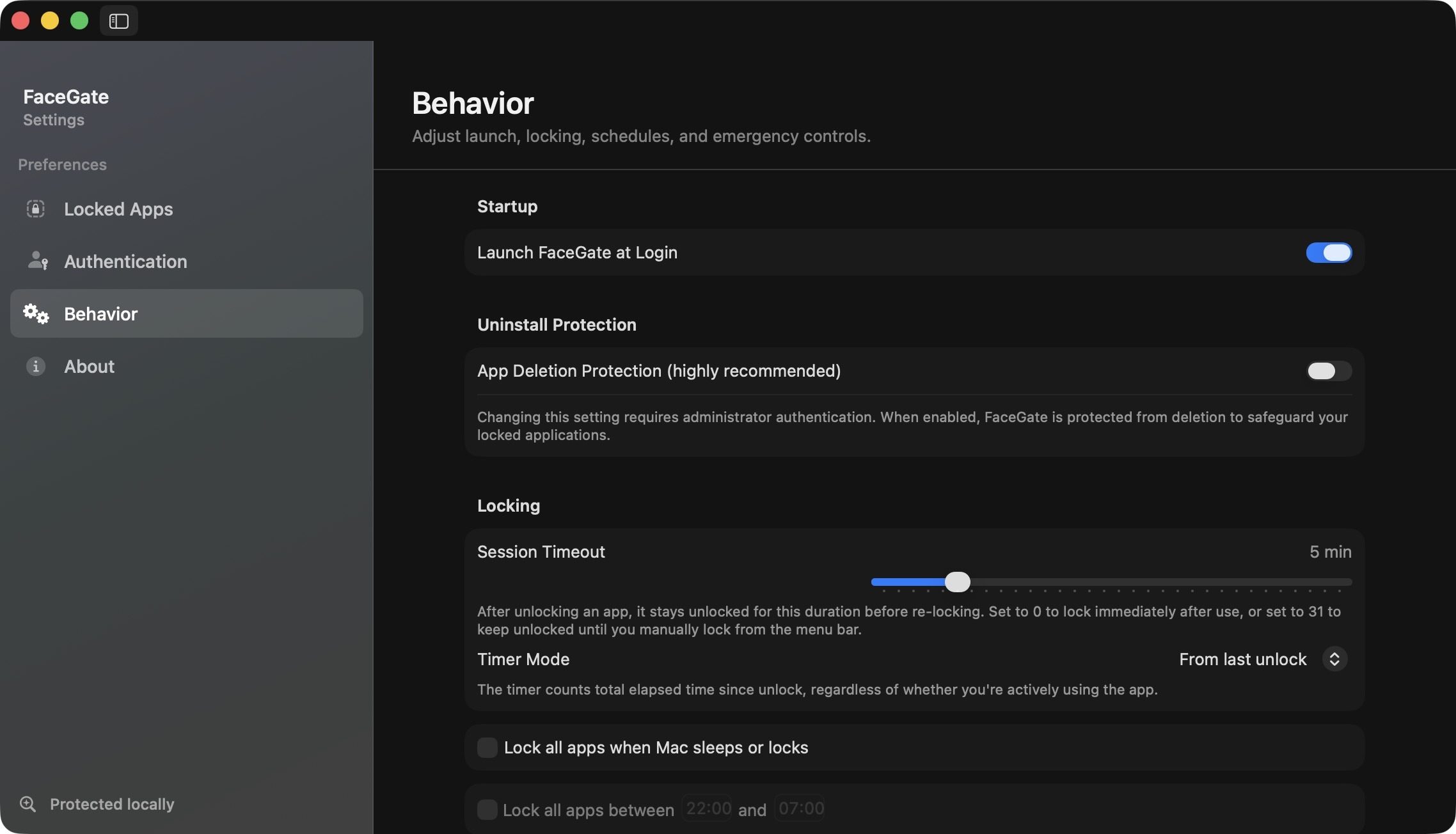This screenshot has width=1456, height=834.
Task: Enable App Deletion Protection switch
Action: tap(1329, 371)
